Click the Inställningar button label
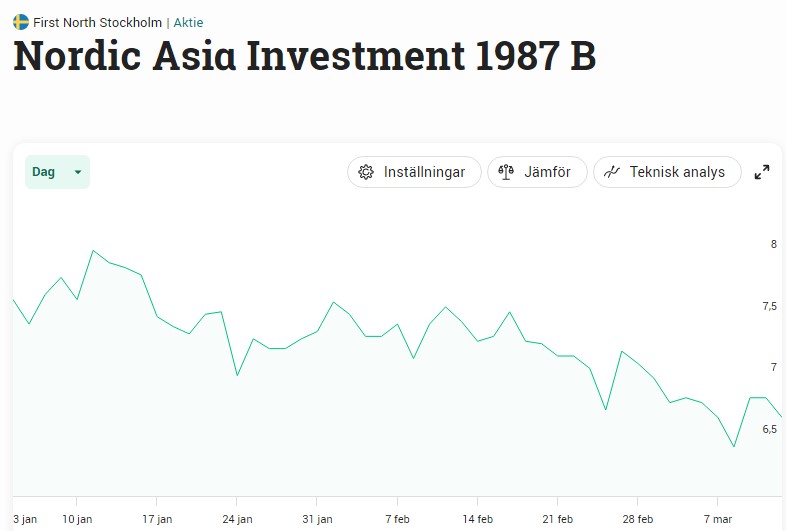 (x=424, y=172)
